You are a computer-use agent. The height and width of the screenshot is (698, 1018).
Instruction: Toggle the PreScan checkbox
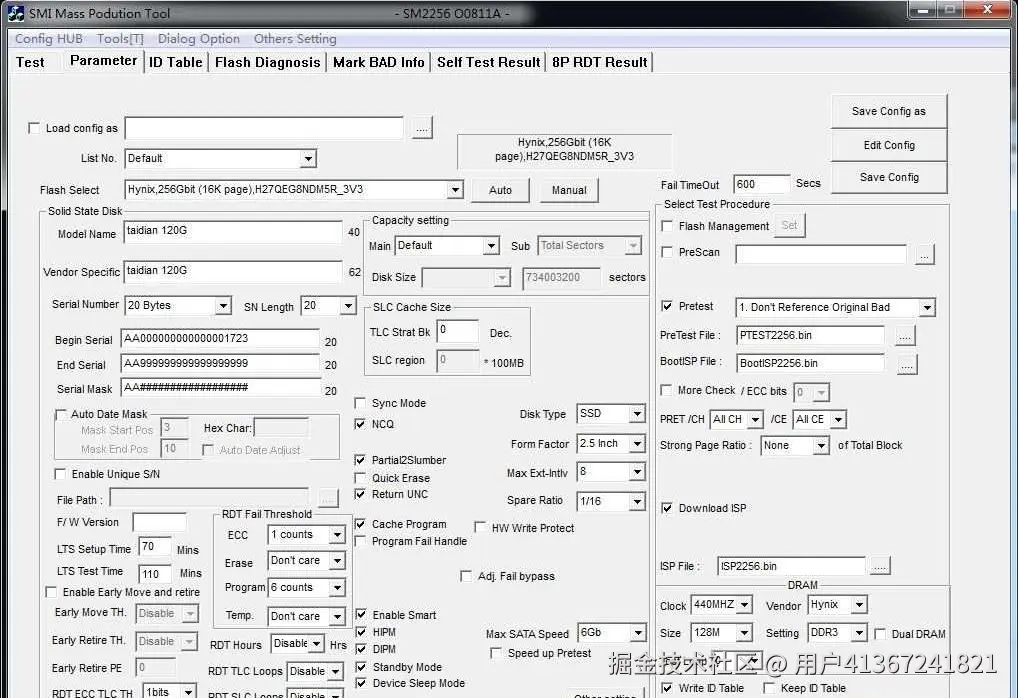pos(666,252)
